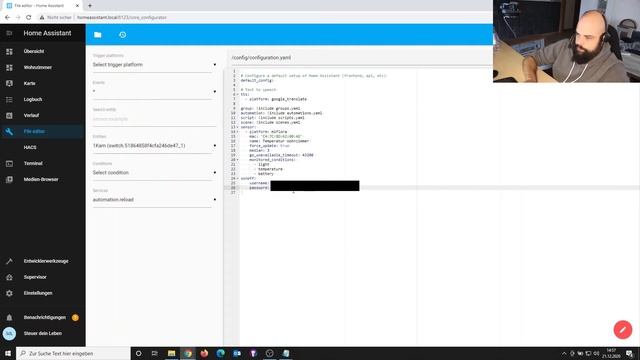Reload the browser page

tap(29, 18)
